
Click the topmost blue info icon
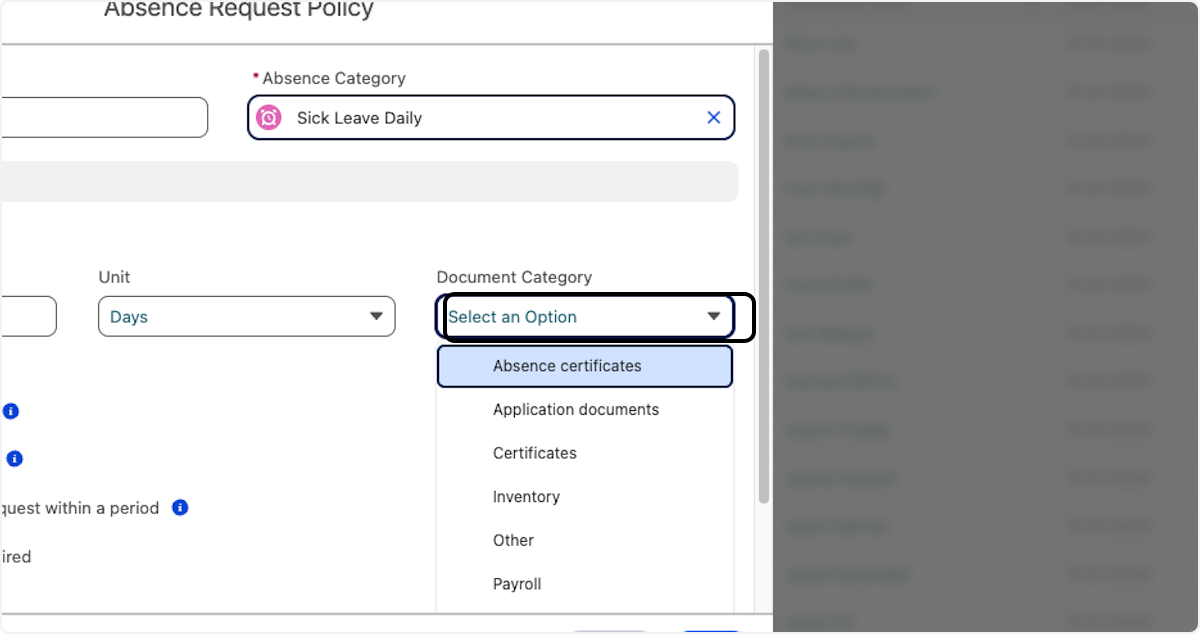tap(11, 411)
